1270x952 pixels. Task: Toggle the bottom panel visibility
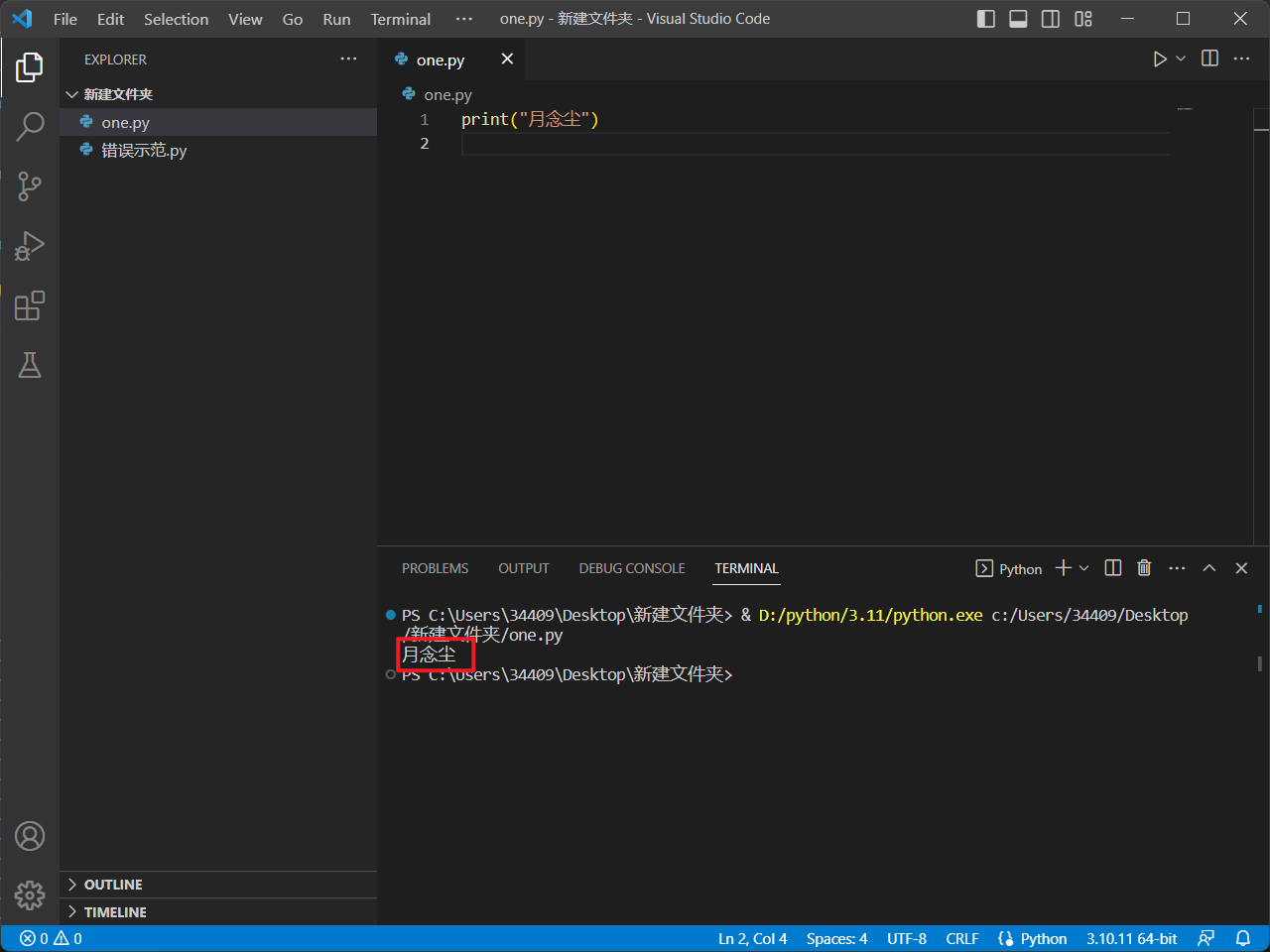tap(1018, 19)
